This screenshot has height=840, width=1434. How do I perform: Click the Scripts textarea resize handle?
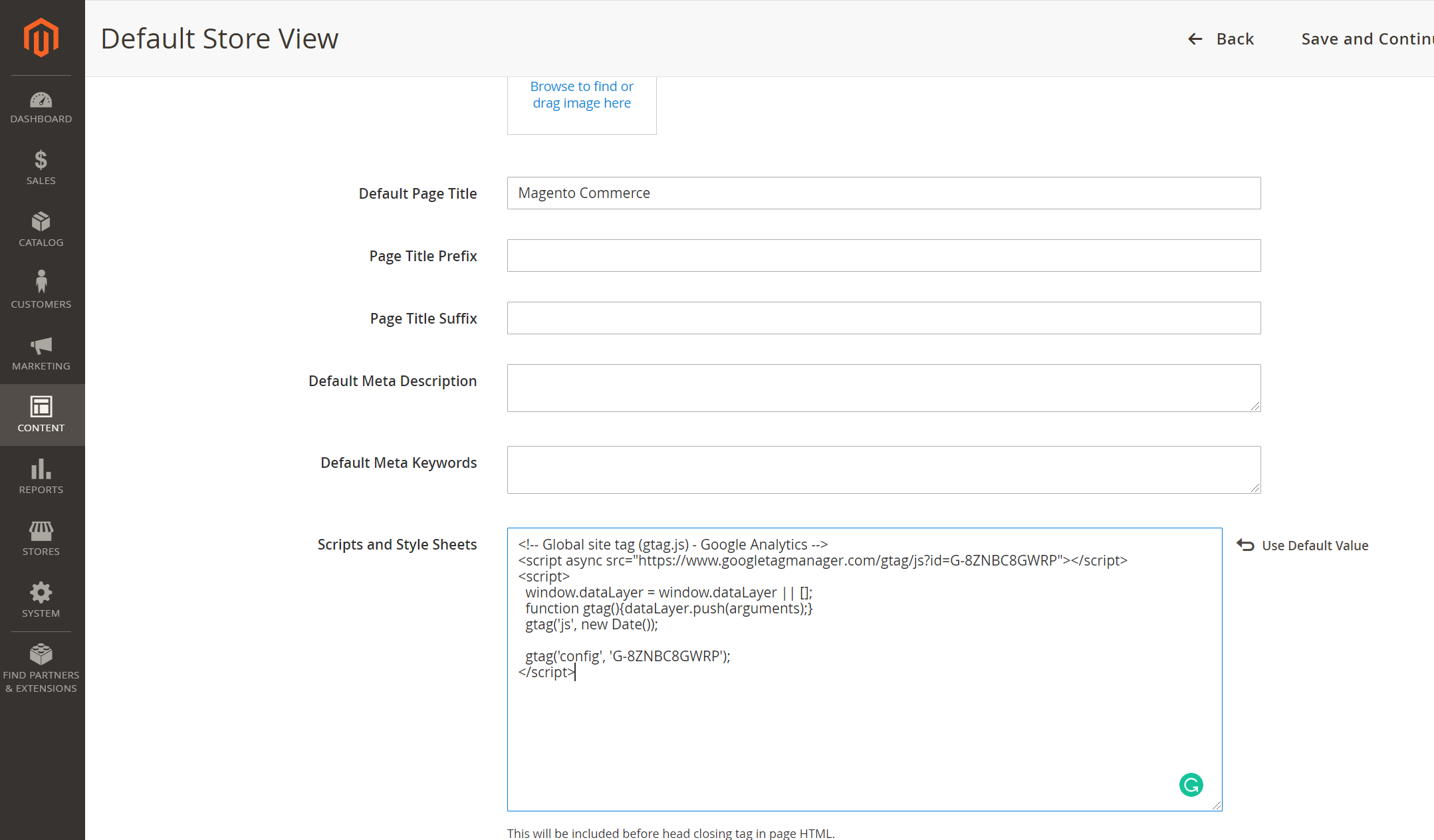(x=1217, y=805)
